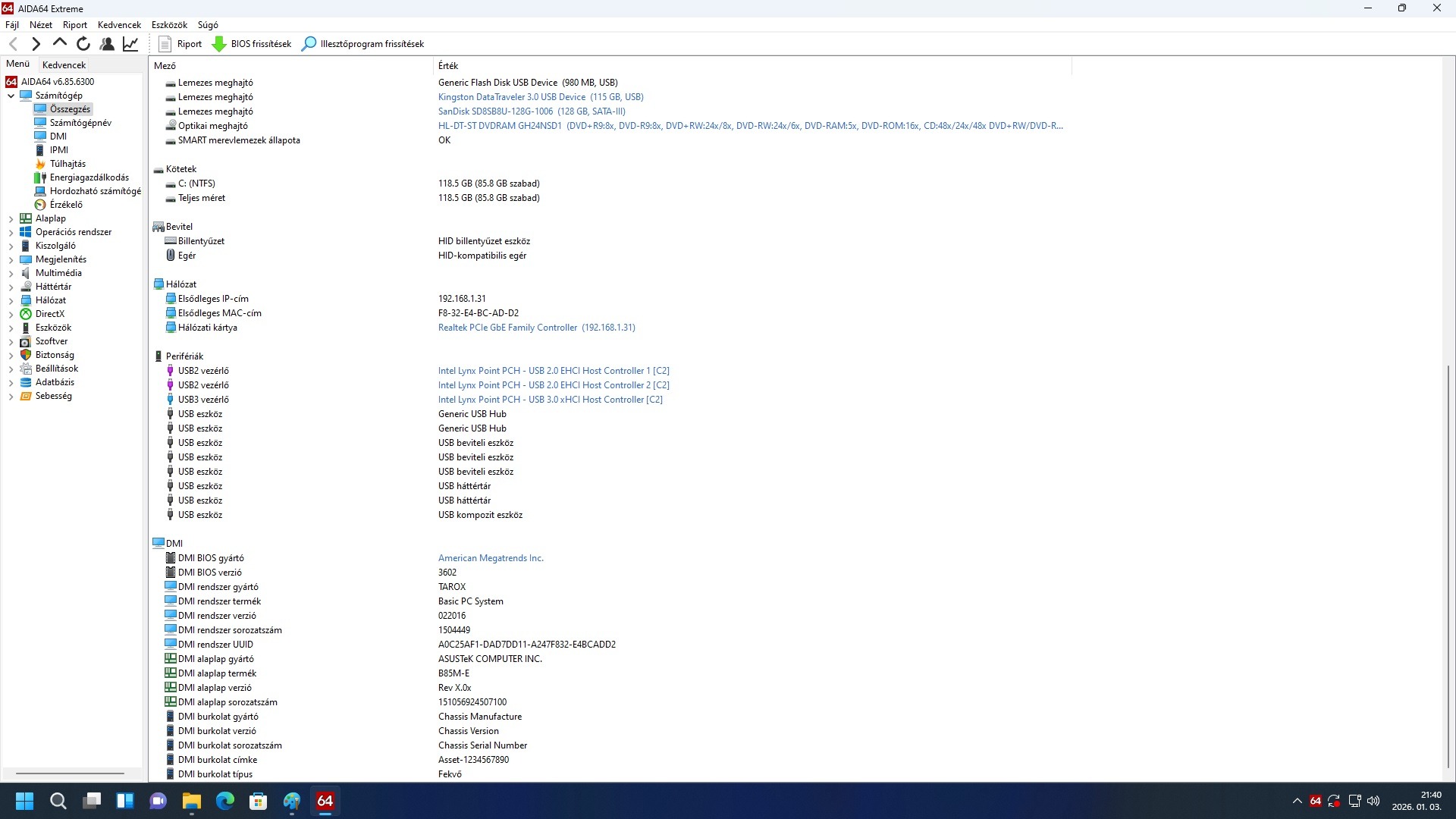The height and width of the screenshot is (819, 1456).
Task: Collapse the Számítógép tree node
Action: click(11, 96)
